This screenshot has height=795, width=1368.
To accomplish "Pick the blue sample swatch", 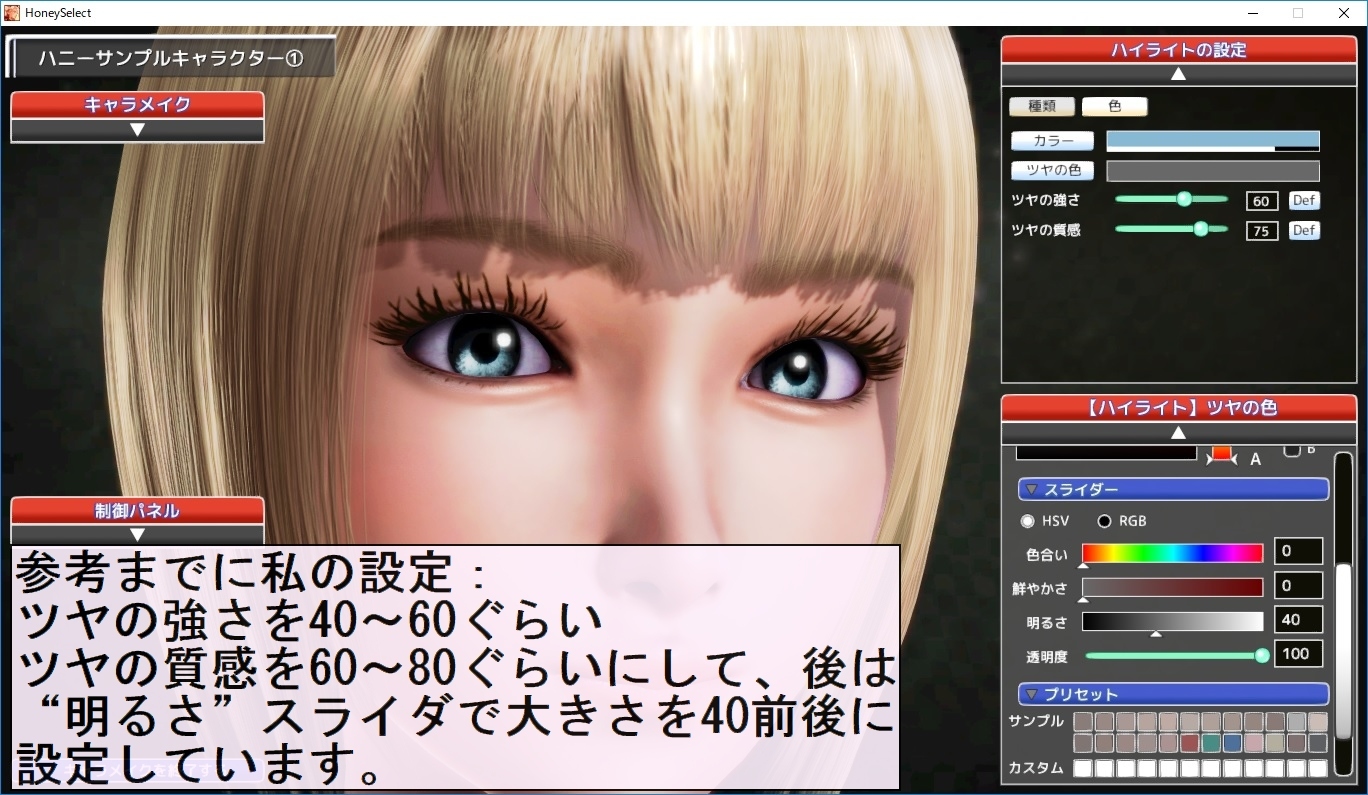I will tap(1232, 743).
